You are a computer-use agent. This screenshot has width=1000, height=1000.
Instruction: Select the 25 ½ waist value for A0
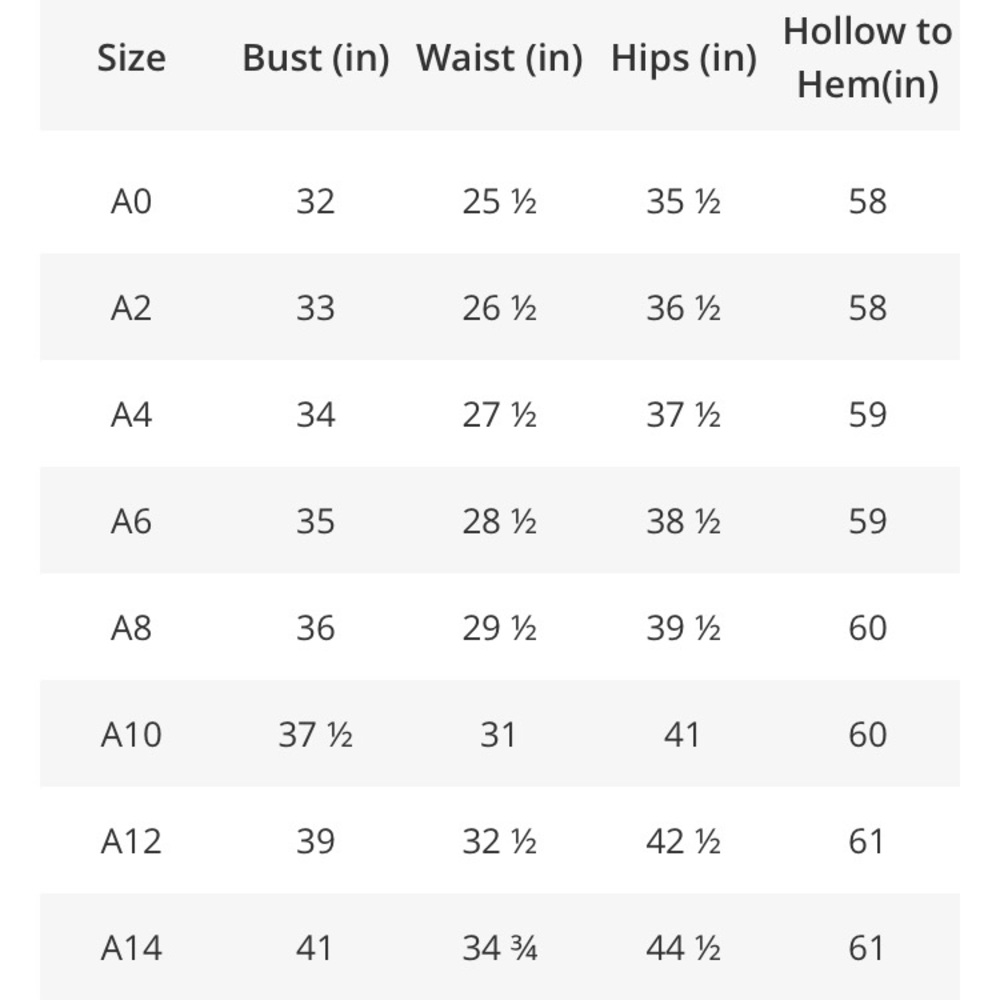[x=499, y=202]
